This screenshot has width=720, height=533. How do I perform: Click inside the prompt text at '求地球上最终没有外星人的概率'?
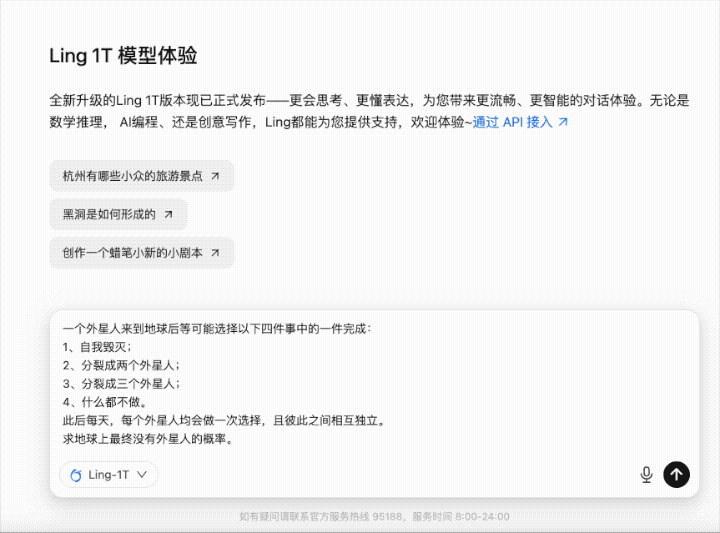coord(148,439)
